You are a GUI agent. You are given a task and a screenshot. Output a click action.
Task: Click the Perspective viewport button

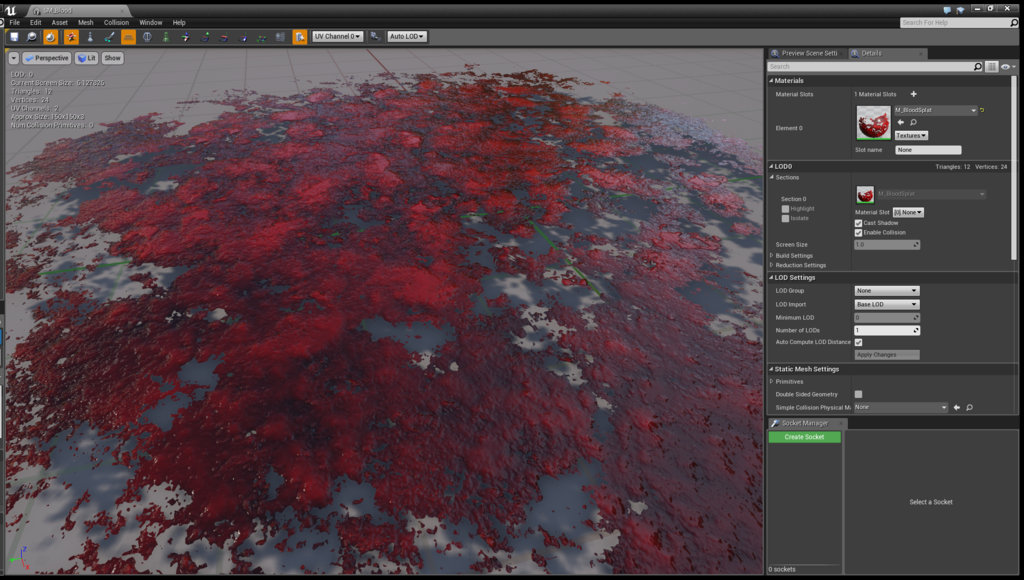click(47, 58)
